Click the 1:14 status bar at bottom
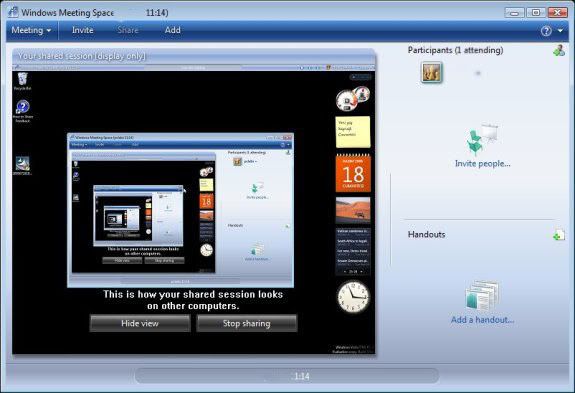575x393 pixels. click(287, 376)
